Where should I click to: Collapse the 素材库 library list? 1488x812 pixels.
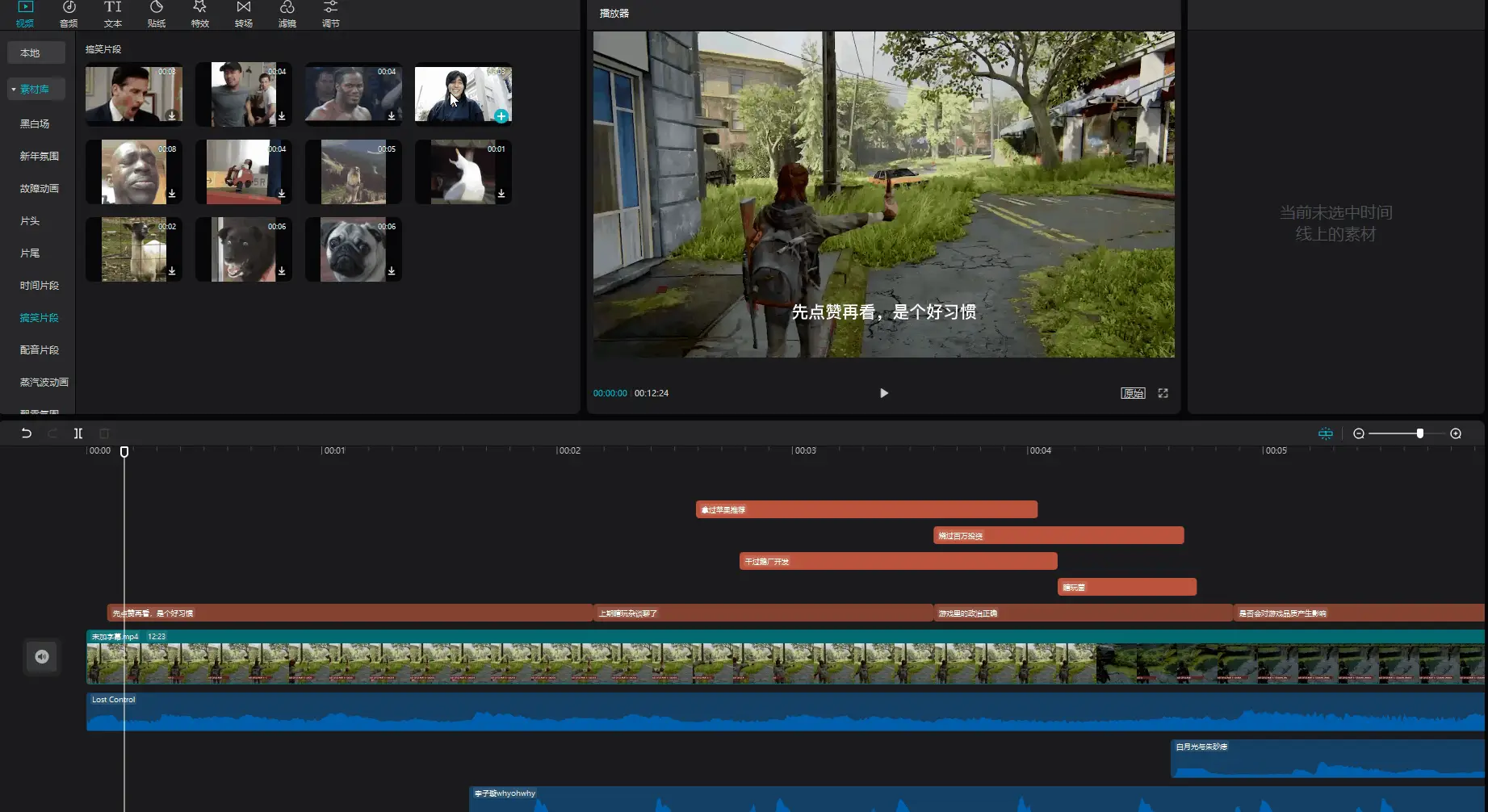pyautogui.click(x=14, y=90)
